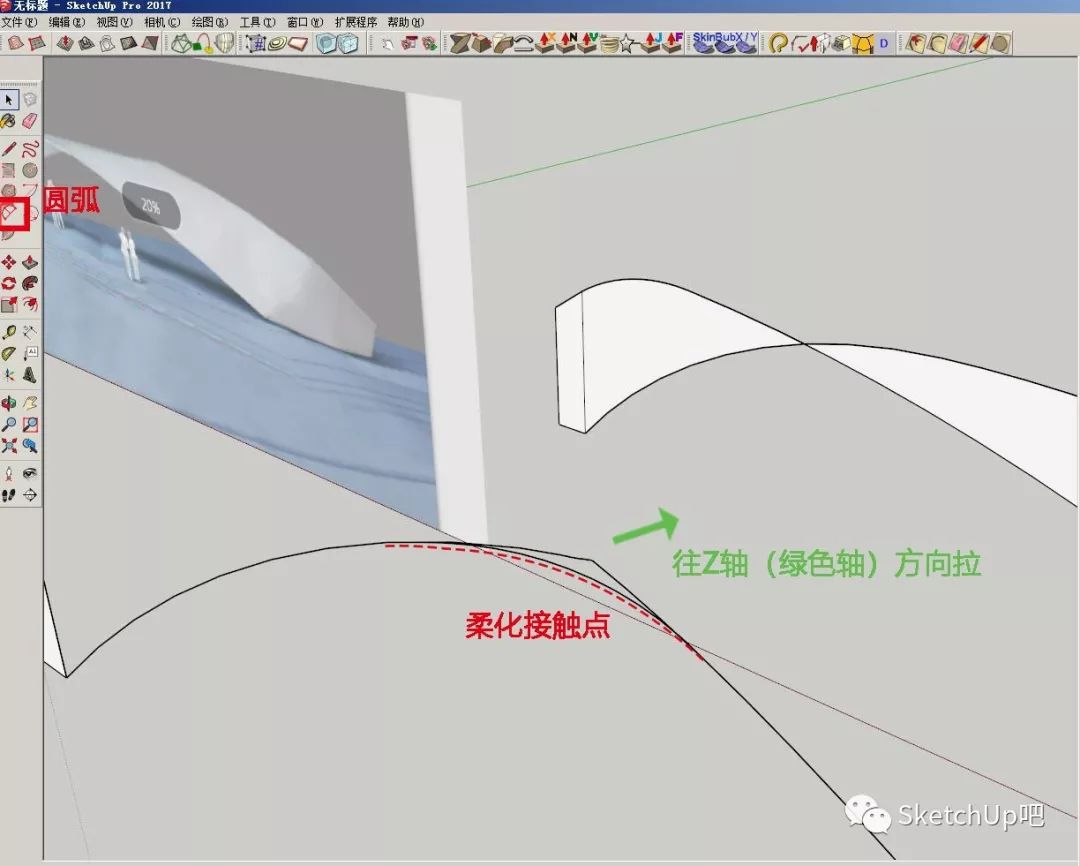Select the pink Eraser tool
This screenshot has height=866, width=1080.
[x=30, y=121]
